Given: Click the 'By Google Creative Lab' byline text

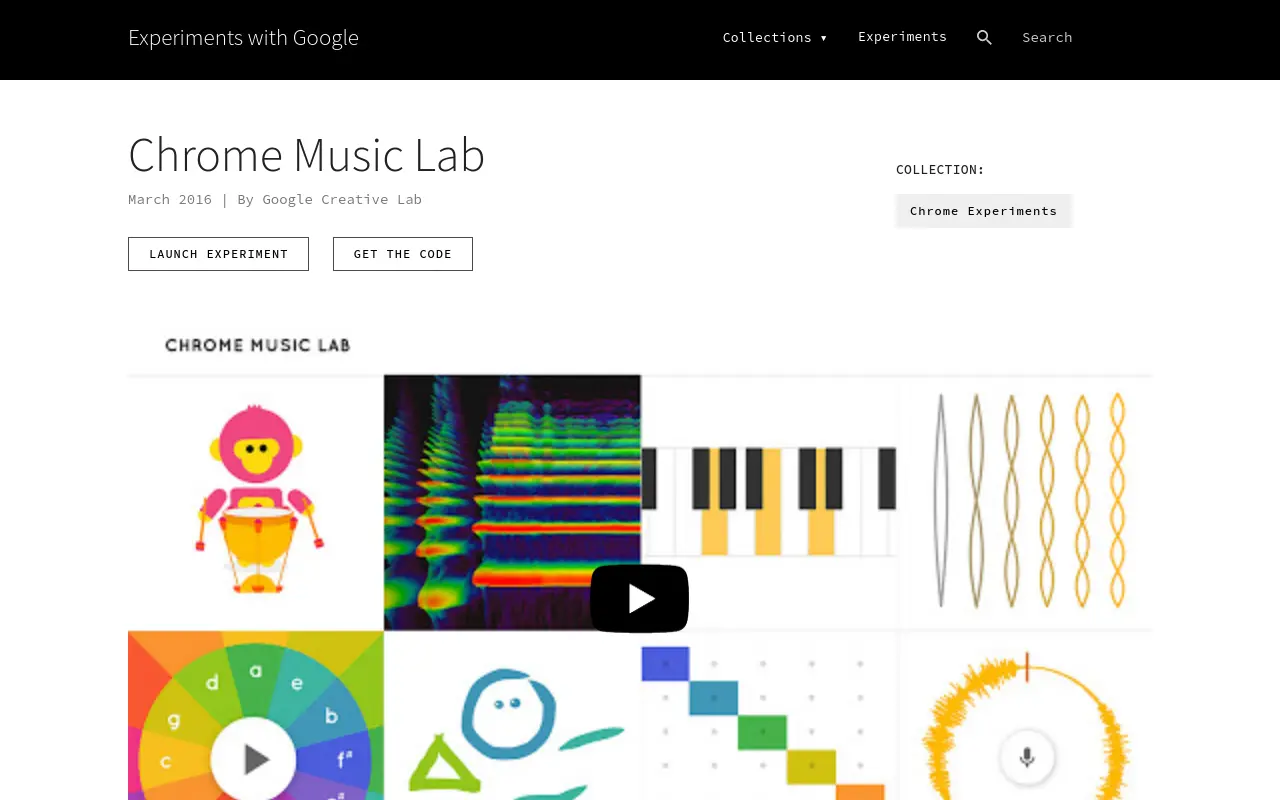Looking at the screenshot, I should 329,199.
